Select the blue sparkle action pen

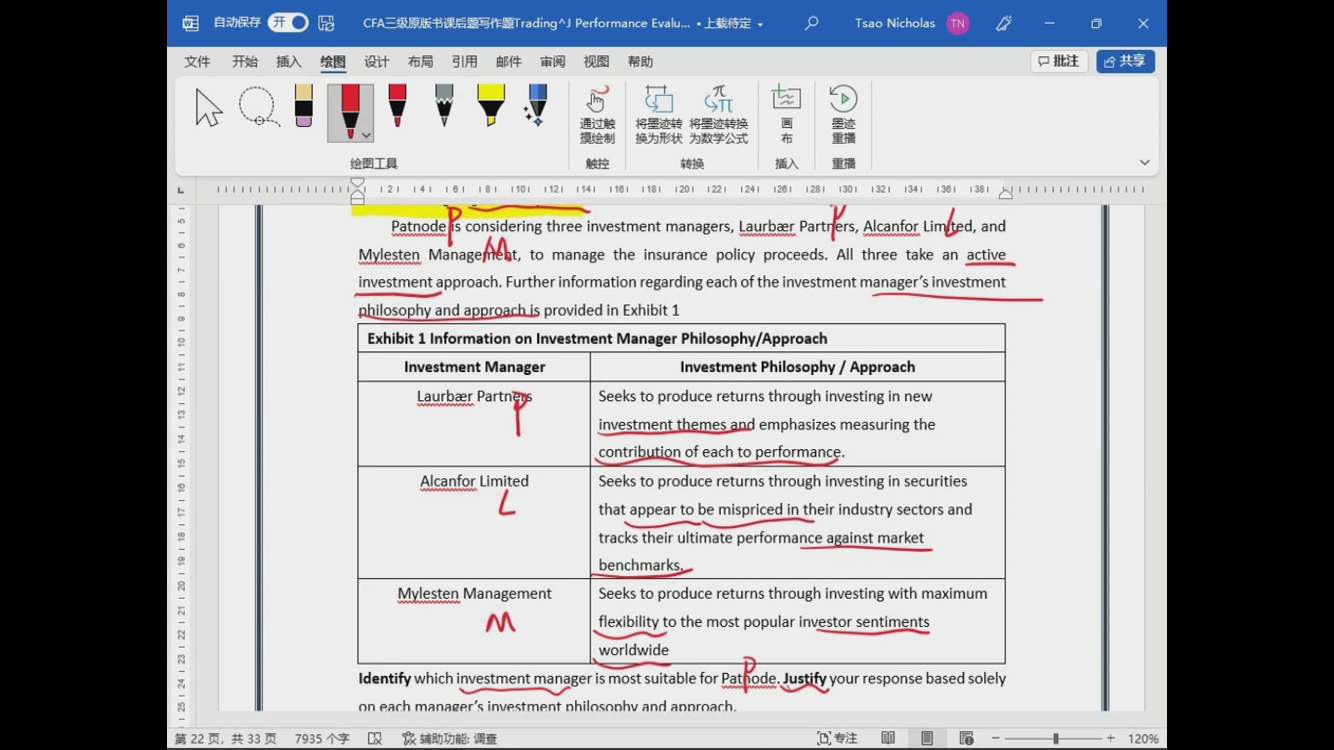pos(537,106)
